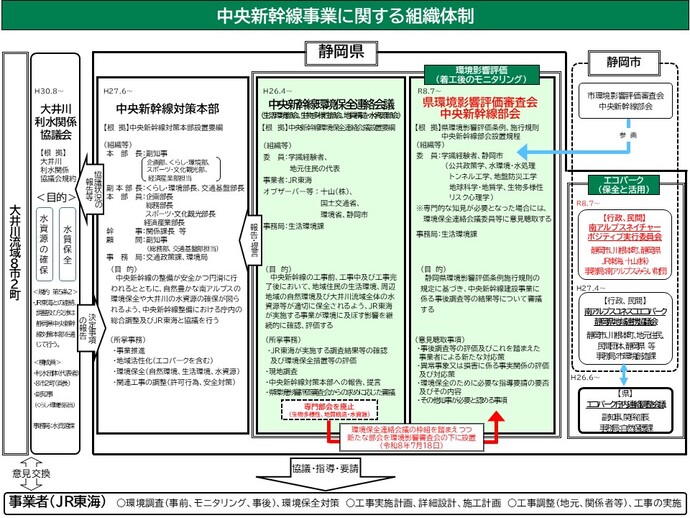Select the '水資源の確保' box
The height and width of the screenshot is (518, 690).
(44, 244)
